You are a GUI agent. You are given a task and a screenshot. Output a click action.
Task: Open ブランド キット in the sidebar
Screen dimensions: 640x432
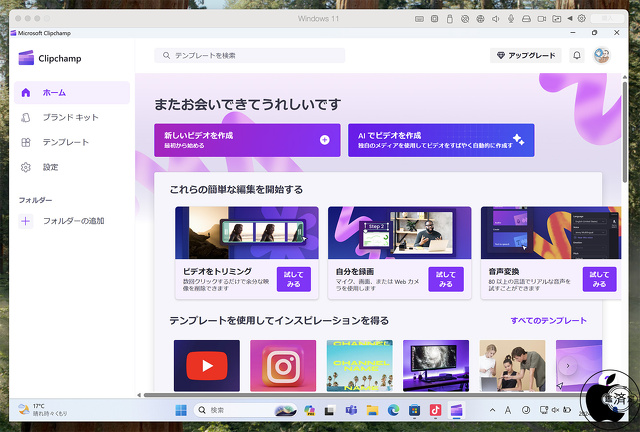coord(72,118)
